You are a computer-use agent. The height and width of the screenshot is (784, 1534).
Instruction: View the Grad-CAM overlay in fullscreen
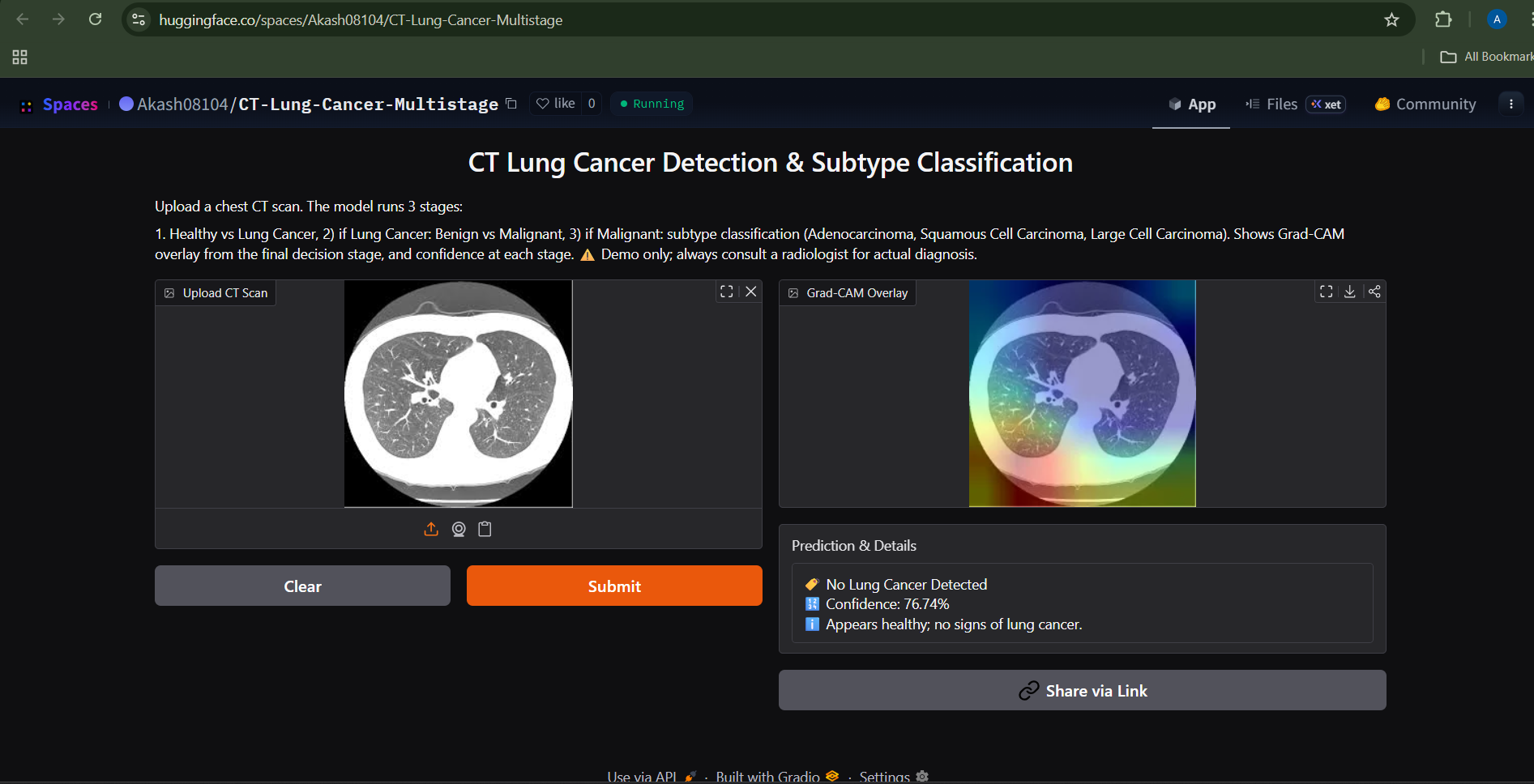[x=1325, y=292]
